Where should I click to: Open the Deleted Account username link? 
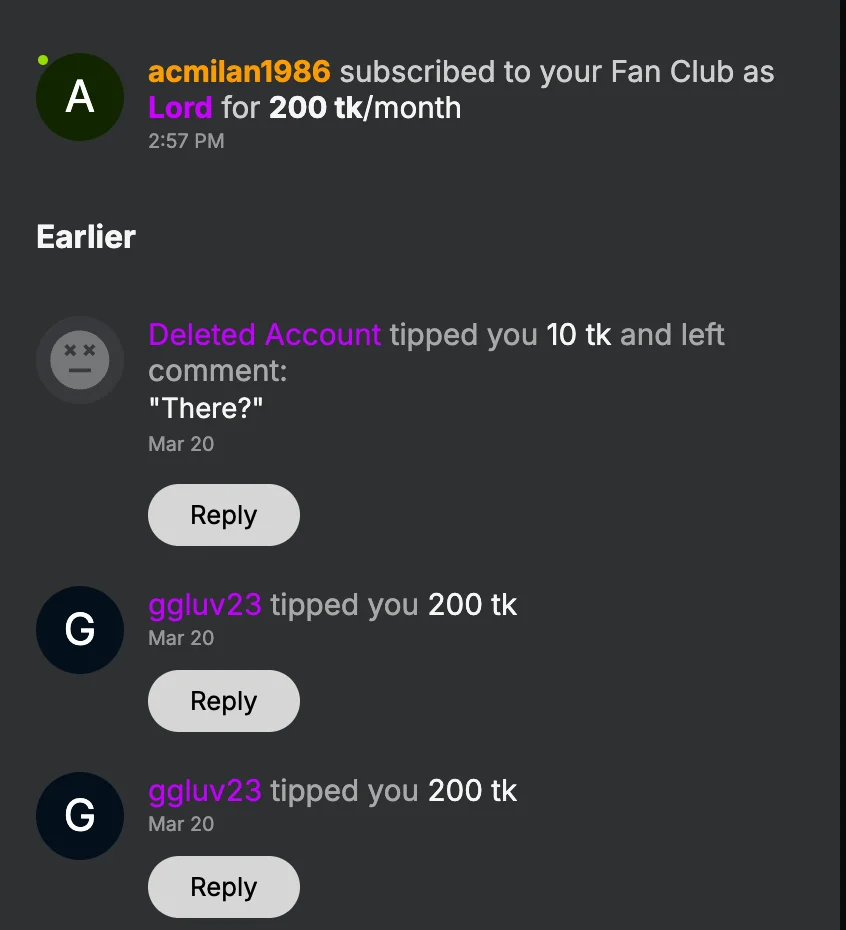[x=264, y=334]
